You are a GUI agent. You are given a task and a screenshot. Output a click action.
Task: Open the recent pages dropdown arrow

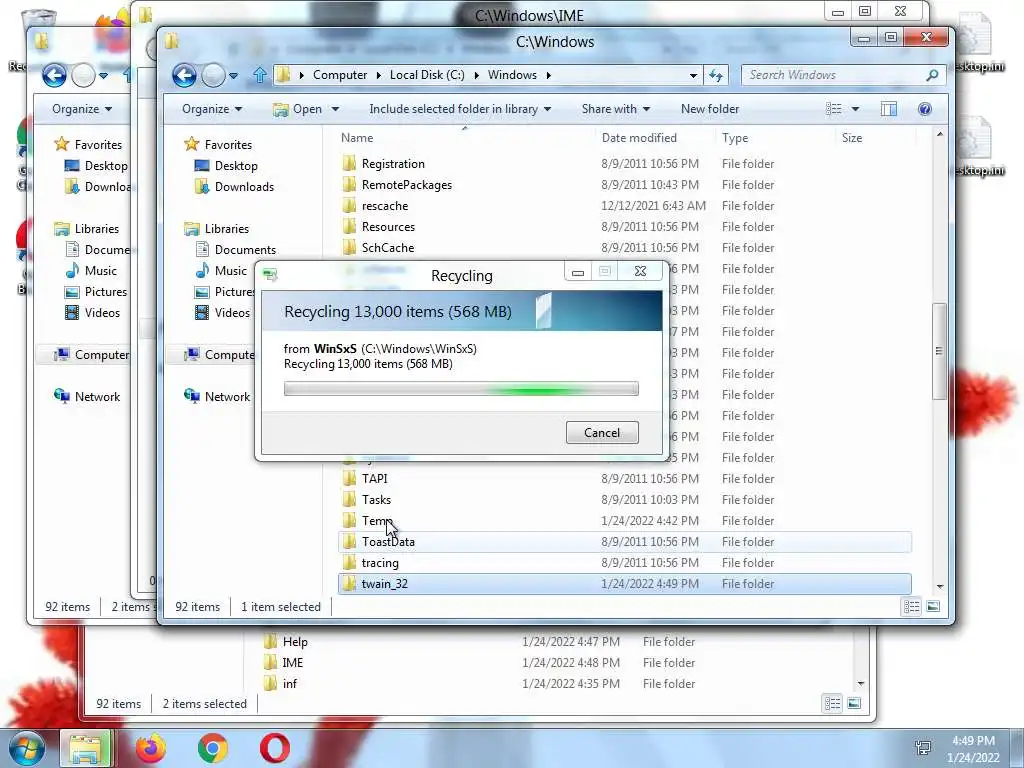click(x=233, y=76)
